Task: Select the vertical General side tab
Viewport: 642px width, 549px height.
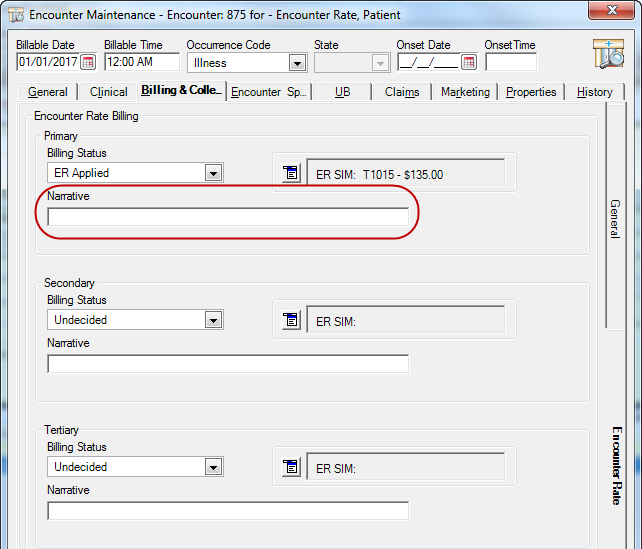Action: coord(615,216)
